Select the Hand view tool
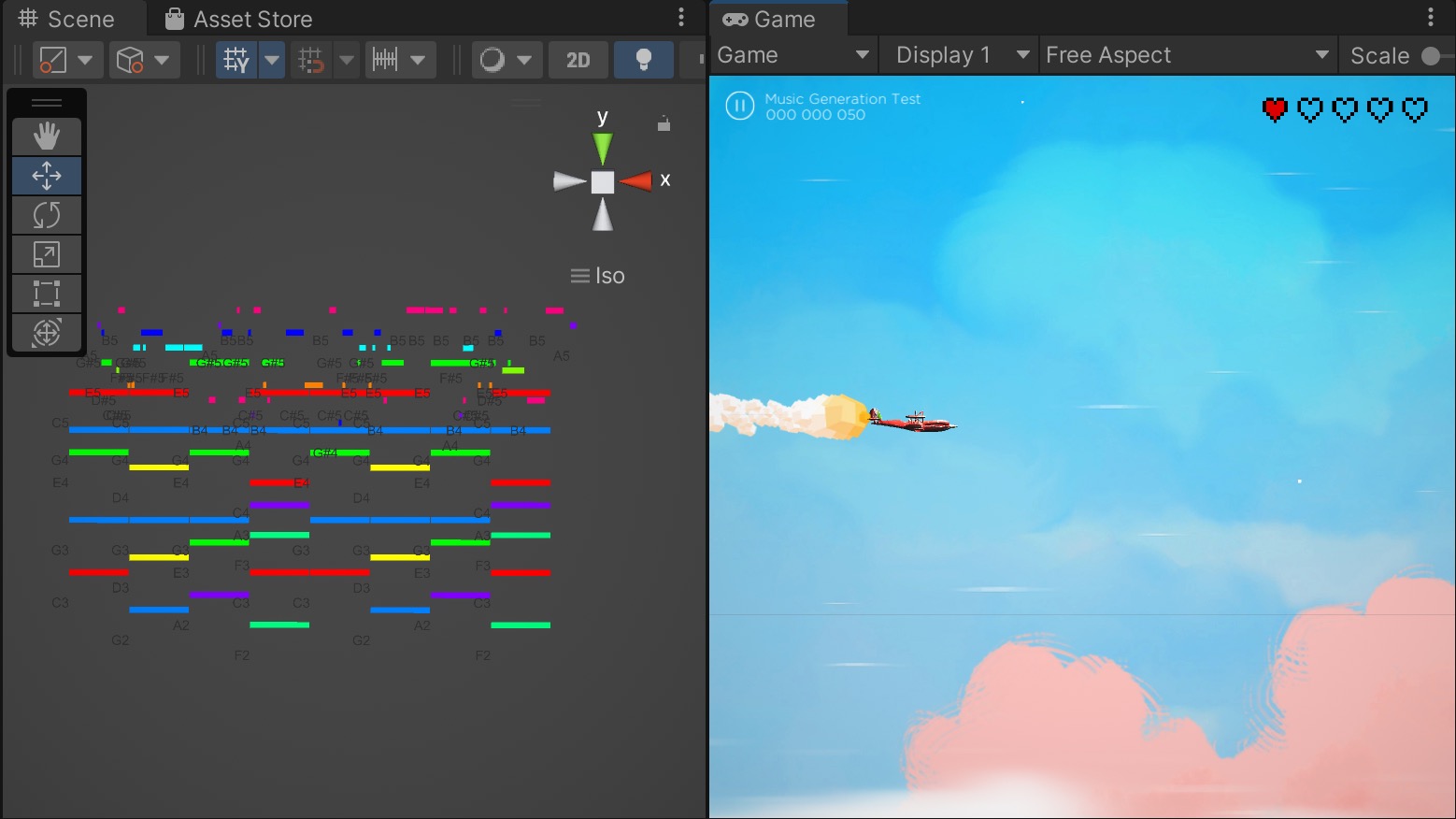 (x=47, y=136)
